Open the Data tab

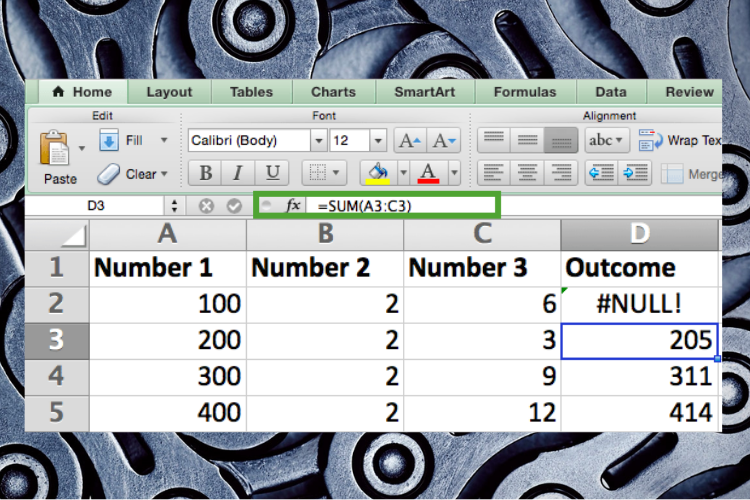coord(611,92)
